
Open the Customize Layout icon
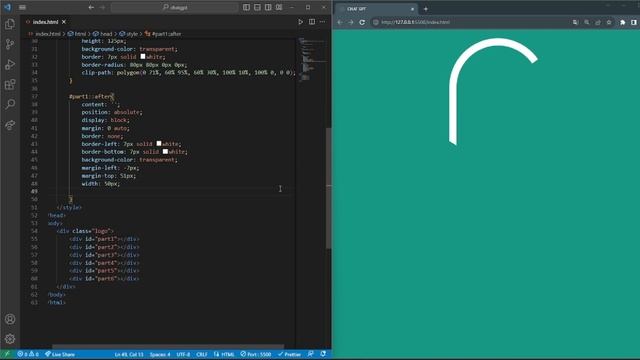279,7
